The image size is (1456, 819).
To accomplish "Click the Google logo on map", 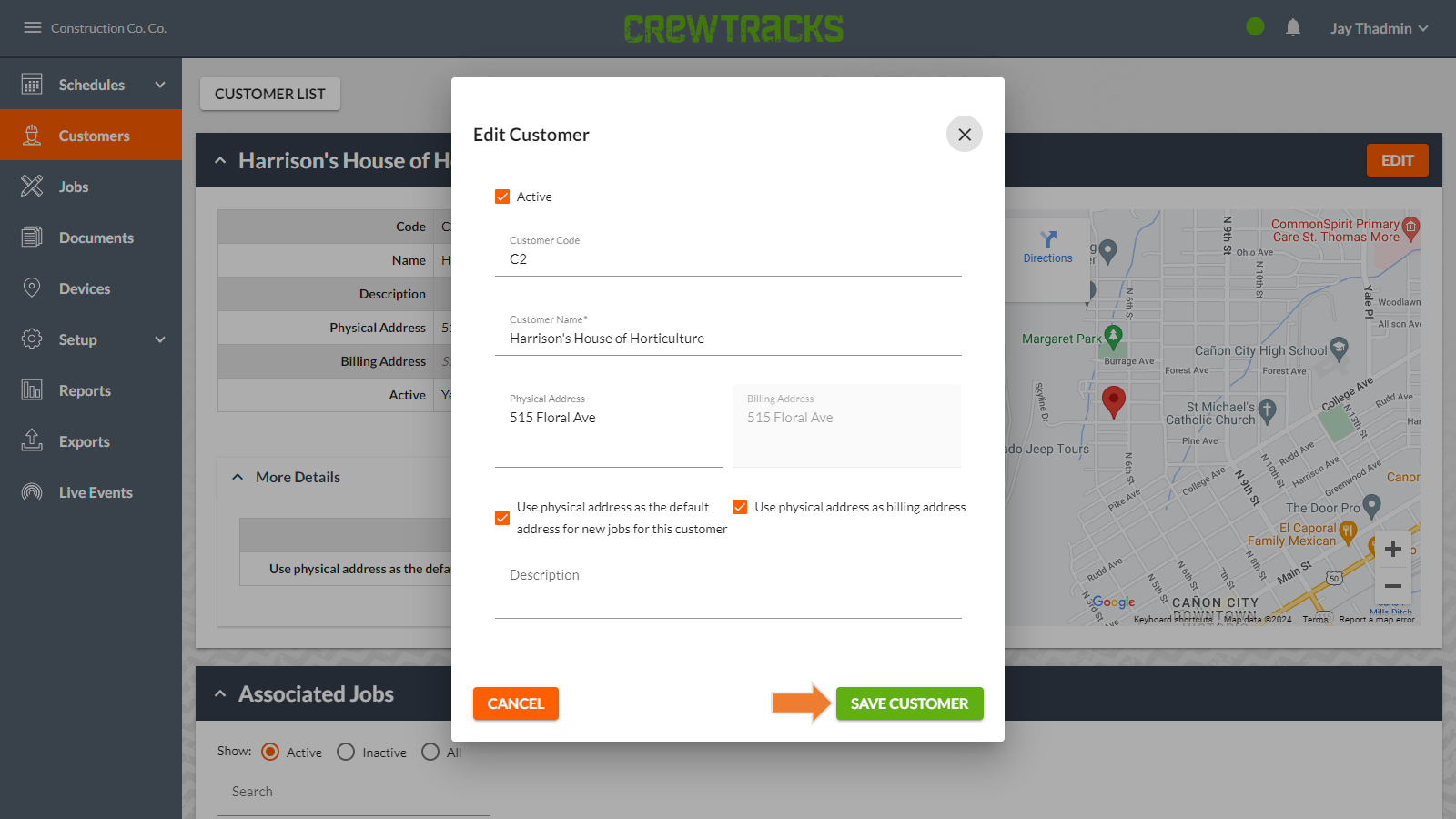I will pyautogui.click(x=1114, y=602).
